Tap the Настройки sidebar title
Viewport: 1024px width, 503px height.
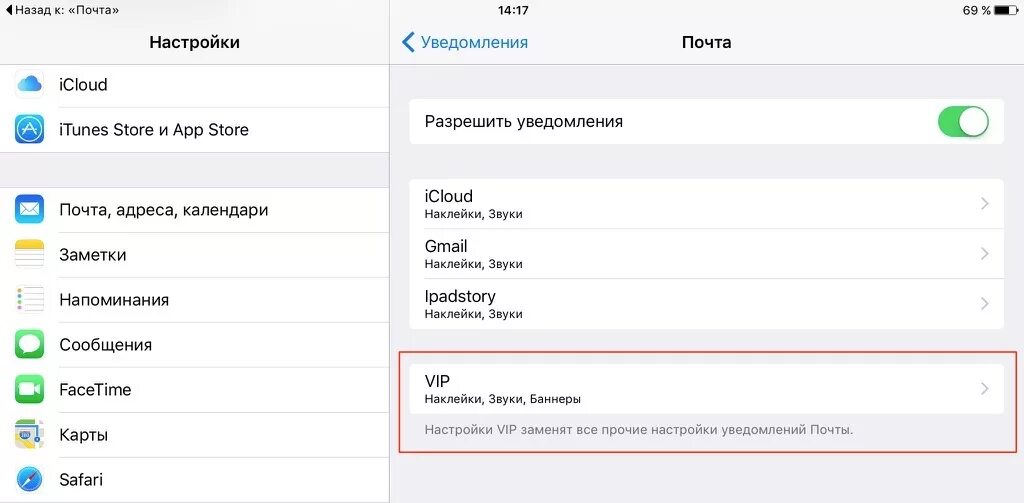pos(195,42)
